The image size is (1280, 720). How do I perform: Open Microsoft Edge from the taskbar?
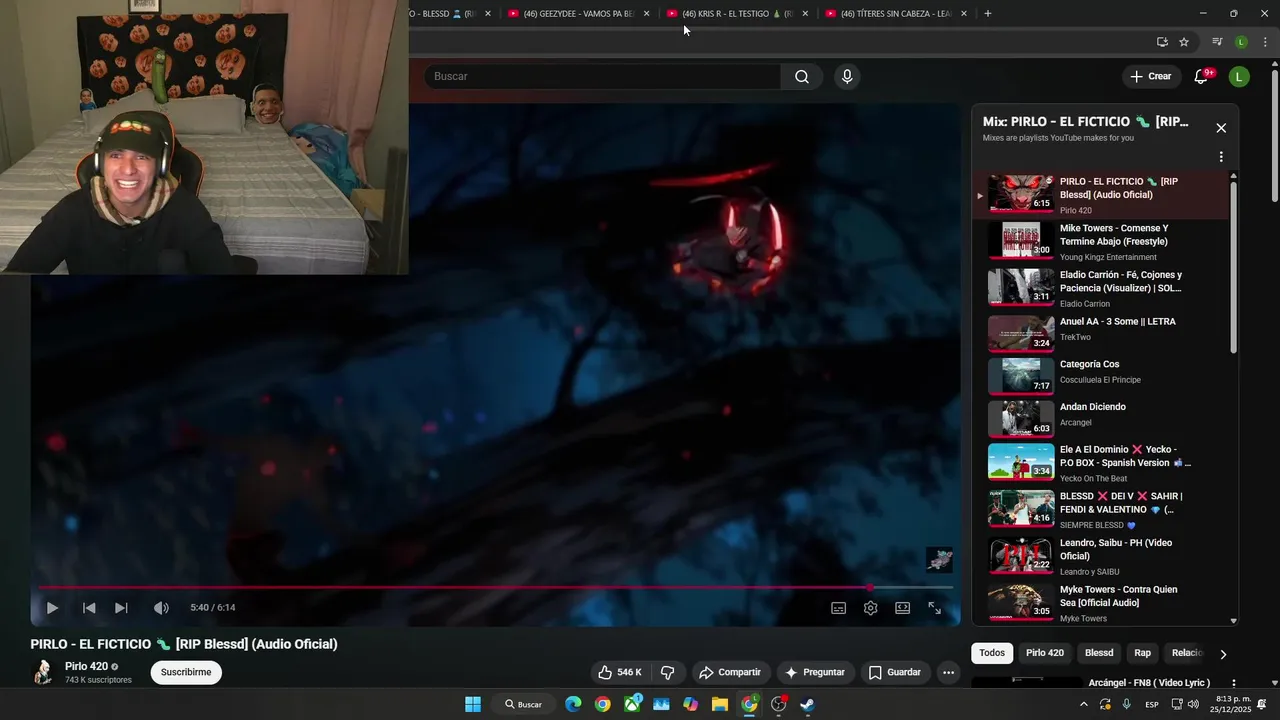[x=573, y=704]
